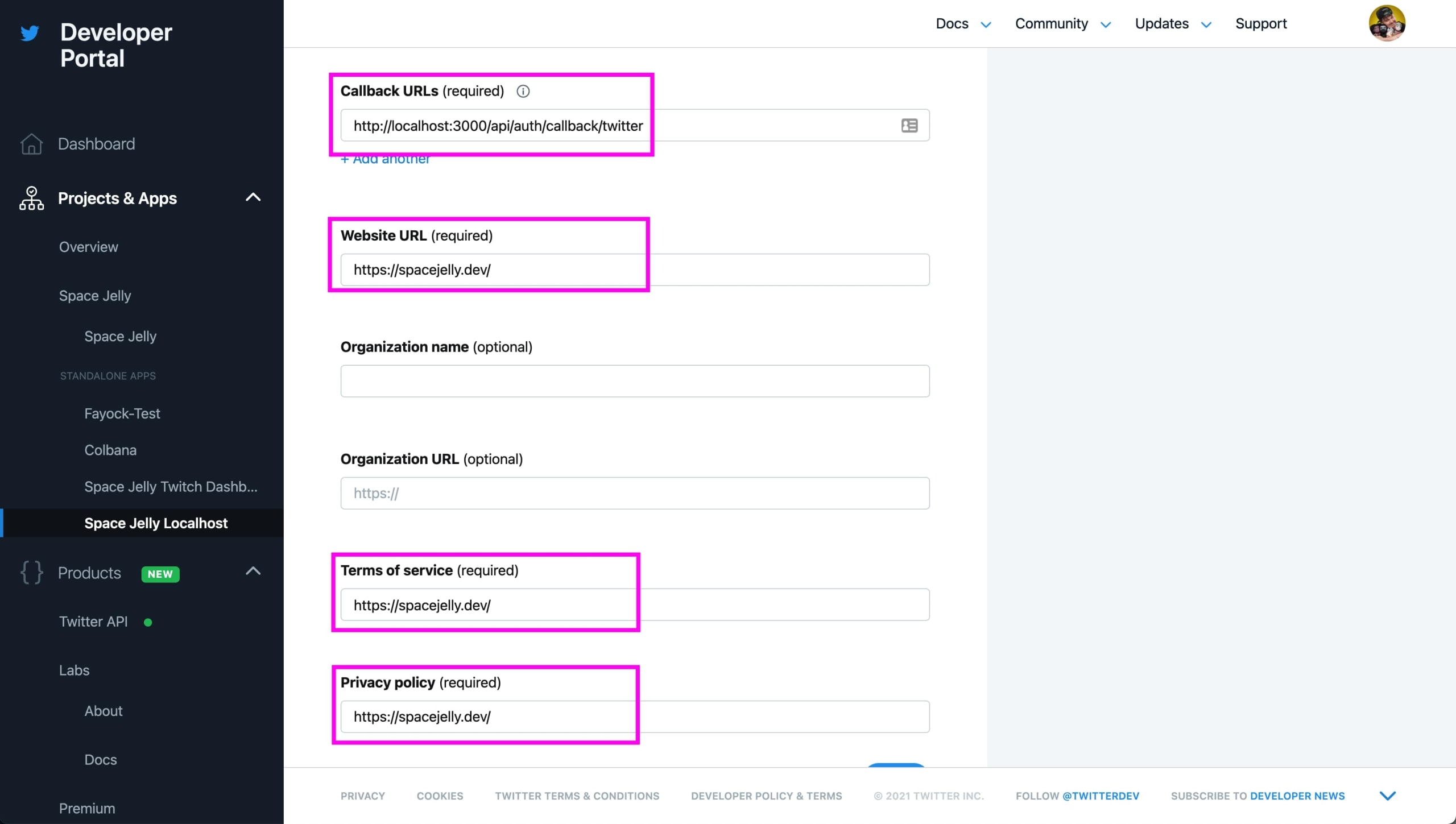Image resolution: width=1456 pixels, height=824 pixels.
Task: Go to Dashboard in sidebar
Action: tap(96, 144)
